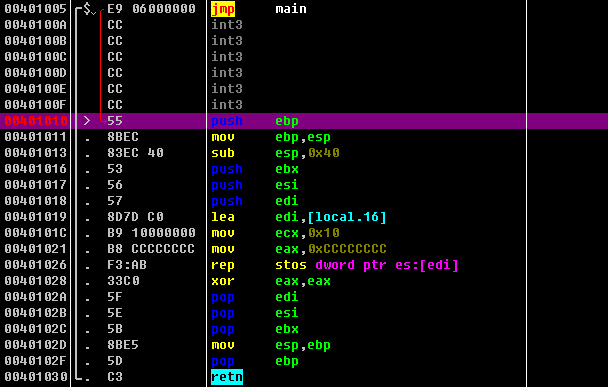Select hex bytes 8D7D C0
This screenshot has height=387, width=608.
point(135,216)
